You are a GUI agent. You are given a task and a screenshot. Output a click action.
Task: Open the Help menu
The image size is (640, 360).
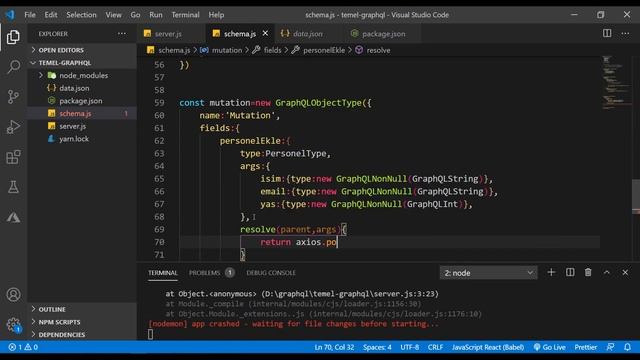pos(216,15)
